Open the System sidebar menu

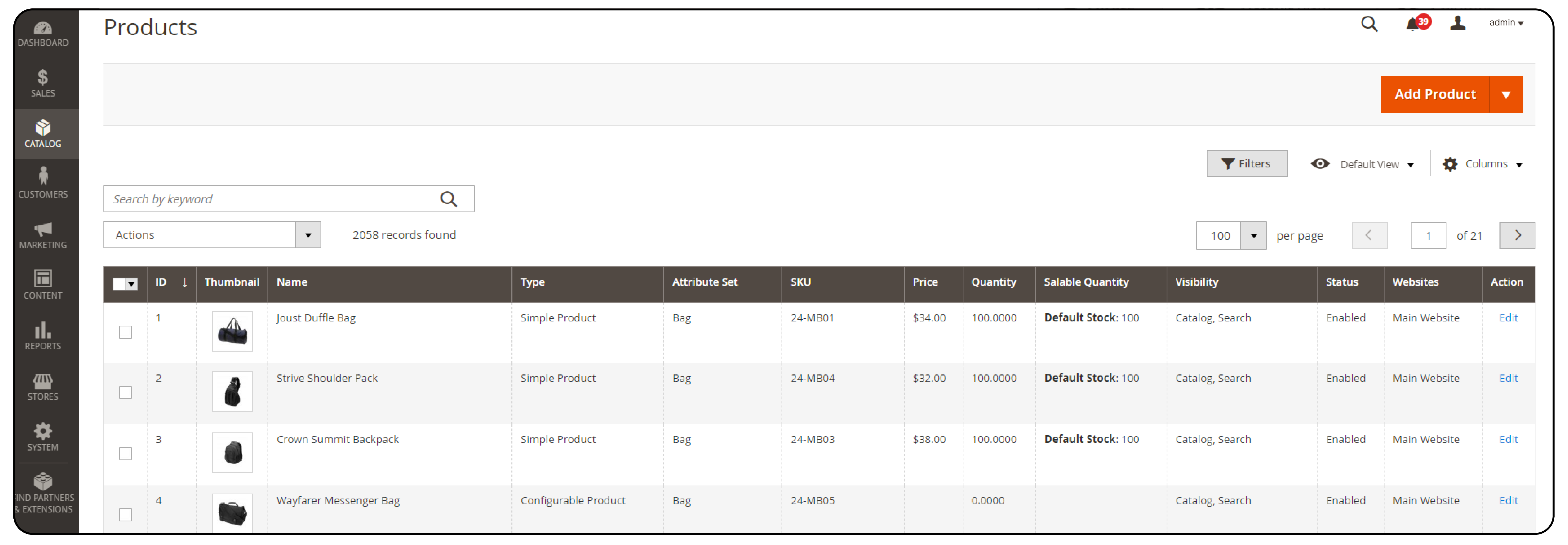click(43, 437)
